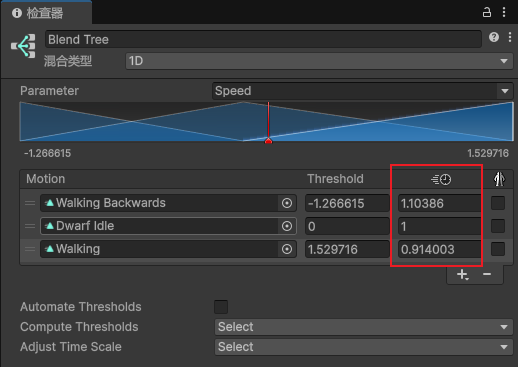
Task: Open the Inspector tab's three-dot menu
Action: pos(504,12)
